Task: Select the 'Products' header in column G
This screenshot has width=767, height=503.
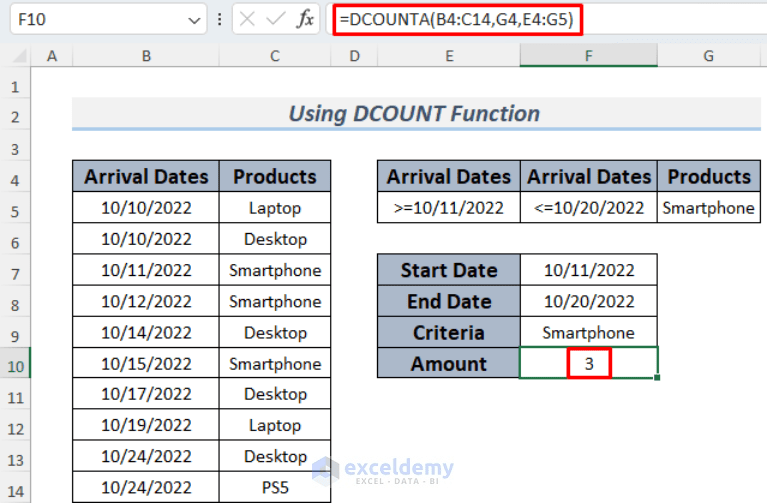Action: [708, 176]
